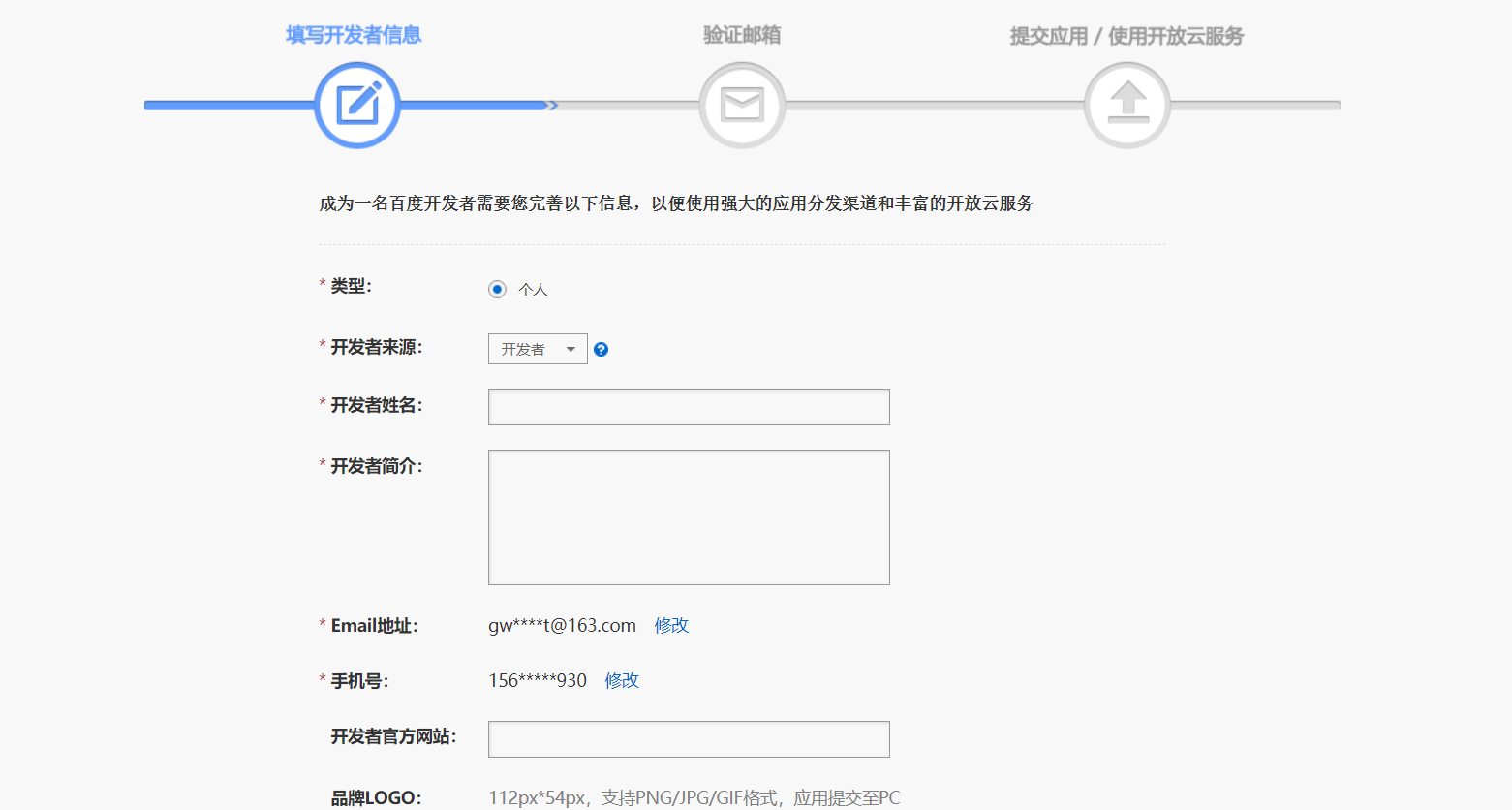Screen dimensions: 1512x810
Task: Click the envelope icon under 验证邮箱
Action: [x=741, y=104]
